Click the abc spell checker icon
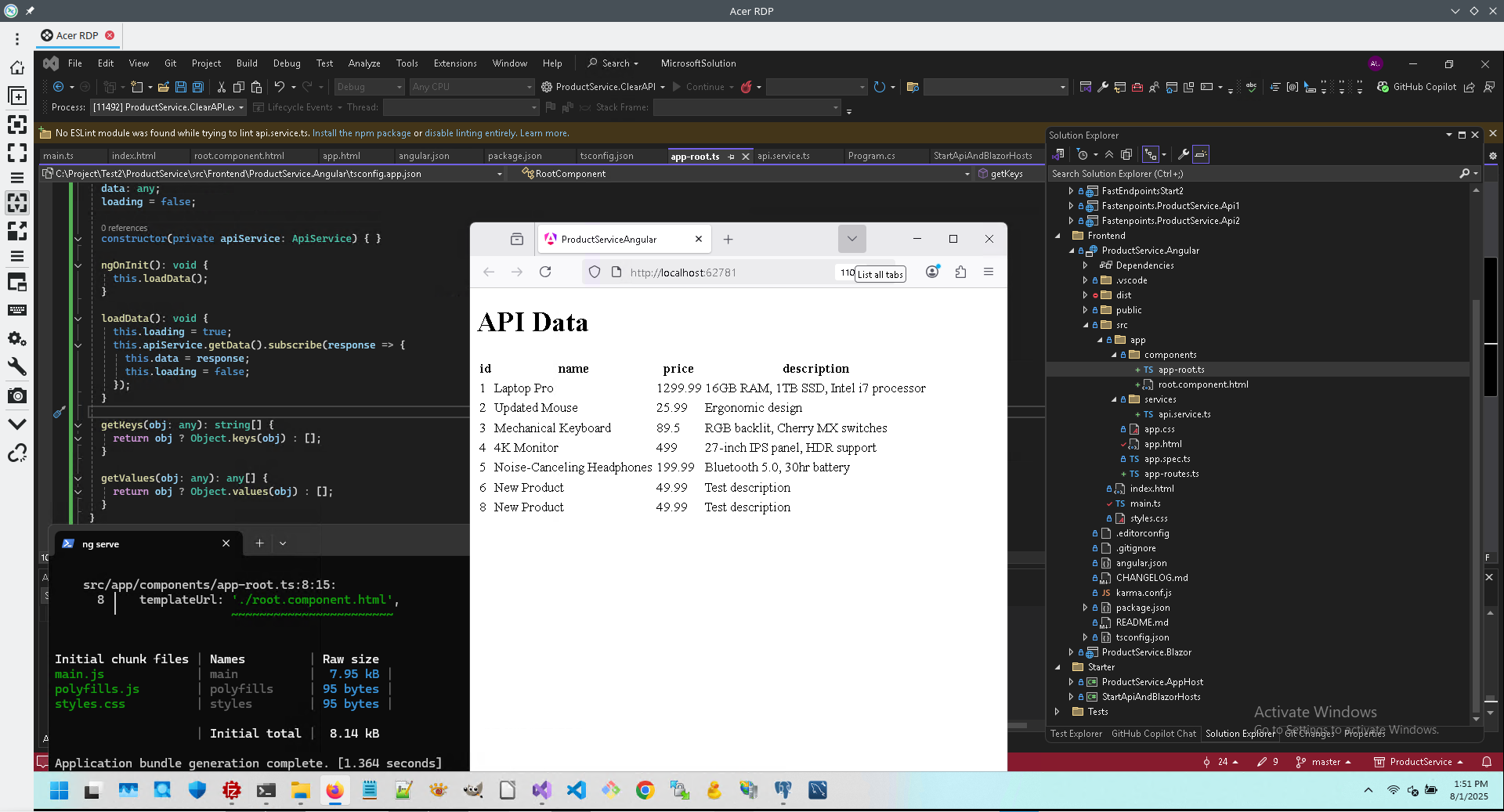Screen dimensions: 1504x812 (1251, 87)
